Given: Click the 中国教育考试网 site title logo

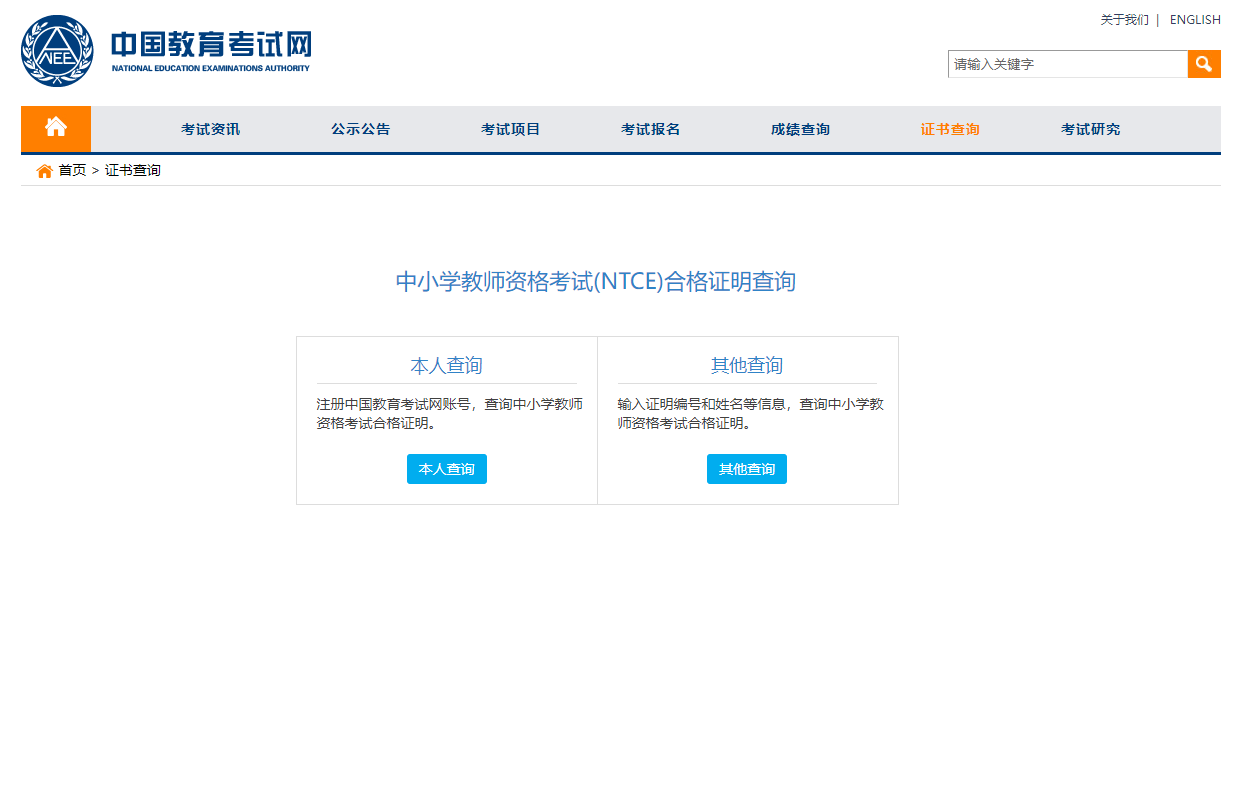Looking at the screenshot, I should point(211,50).
